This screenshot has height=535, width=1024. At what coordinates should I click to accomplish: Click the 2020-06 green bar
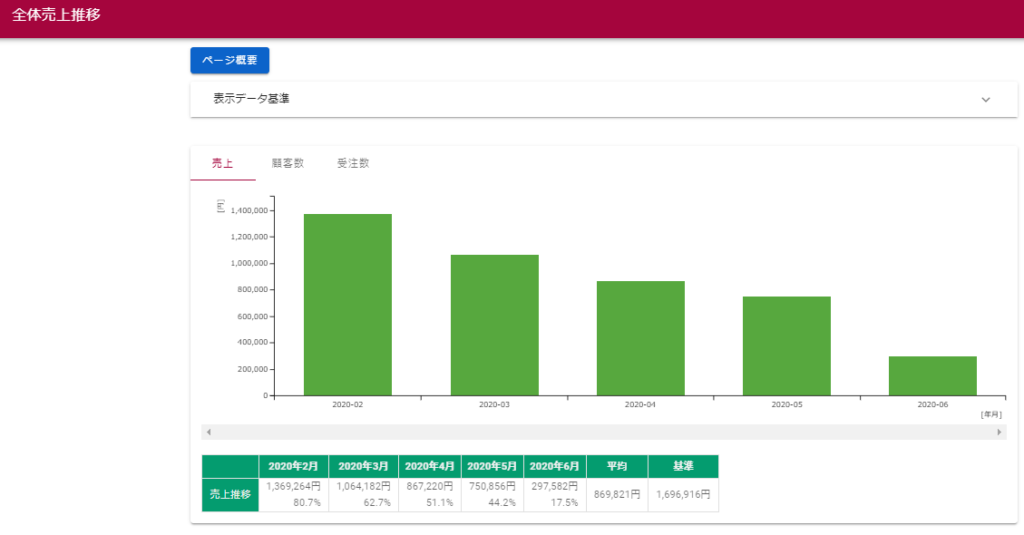(932, 376)
